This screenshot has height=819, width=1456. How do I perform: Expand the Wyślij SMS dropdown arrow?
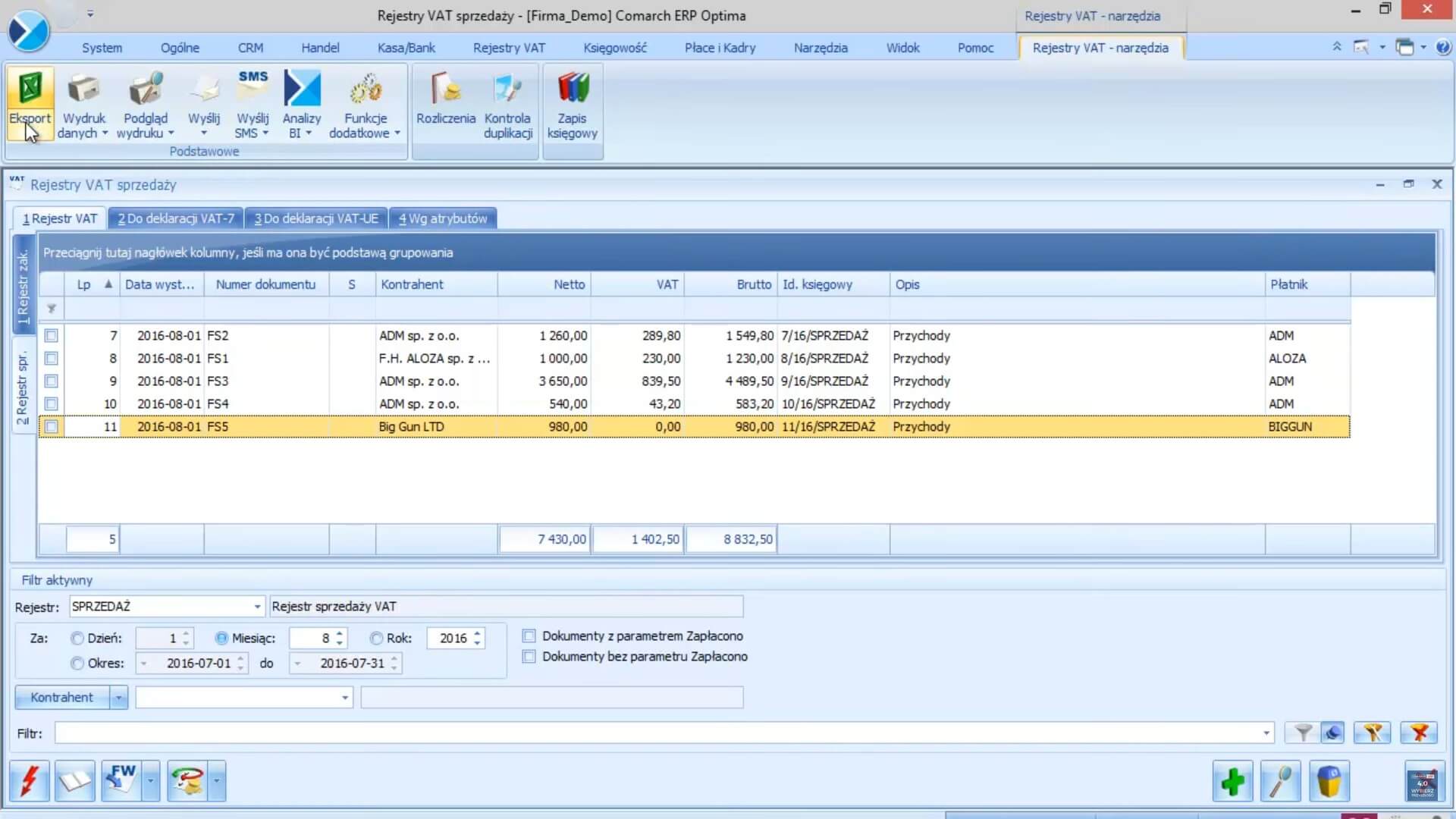pos(265,133)
